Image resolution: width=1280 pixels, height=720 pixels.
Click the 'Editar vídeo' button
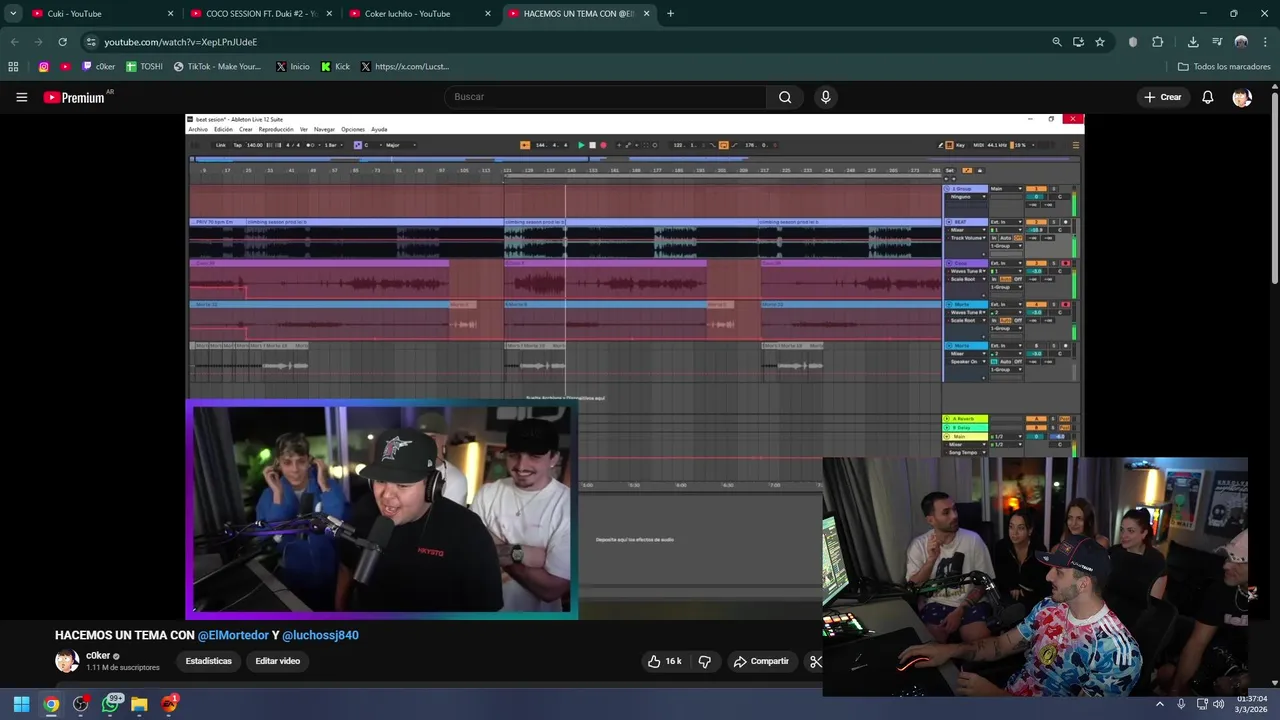(277, 661)
